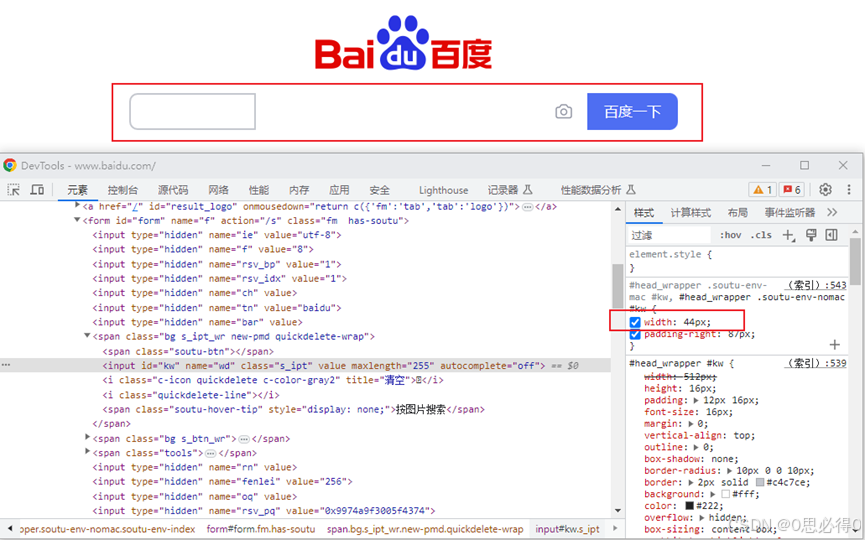
Task: Expand the padding shorthand triangle
Action: click(x=696, y=400)
